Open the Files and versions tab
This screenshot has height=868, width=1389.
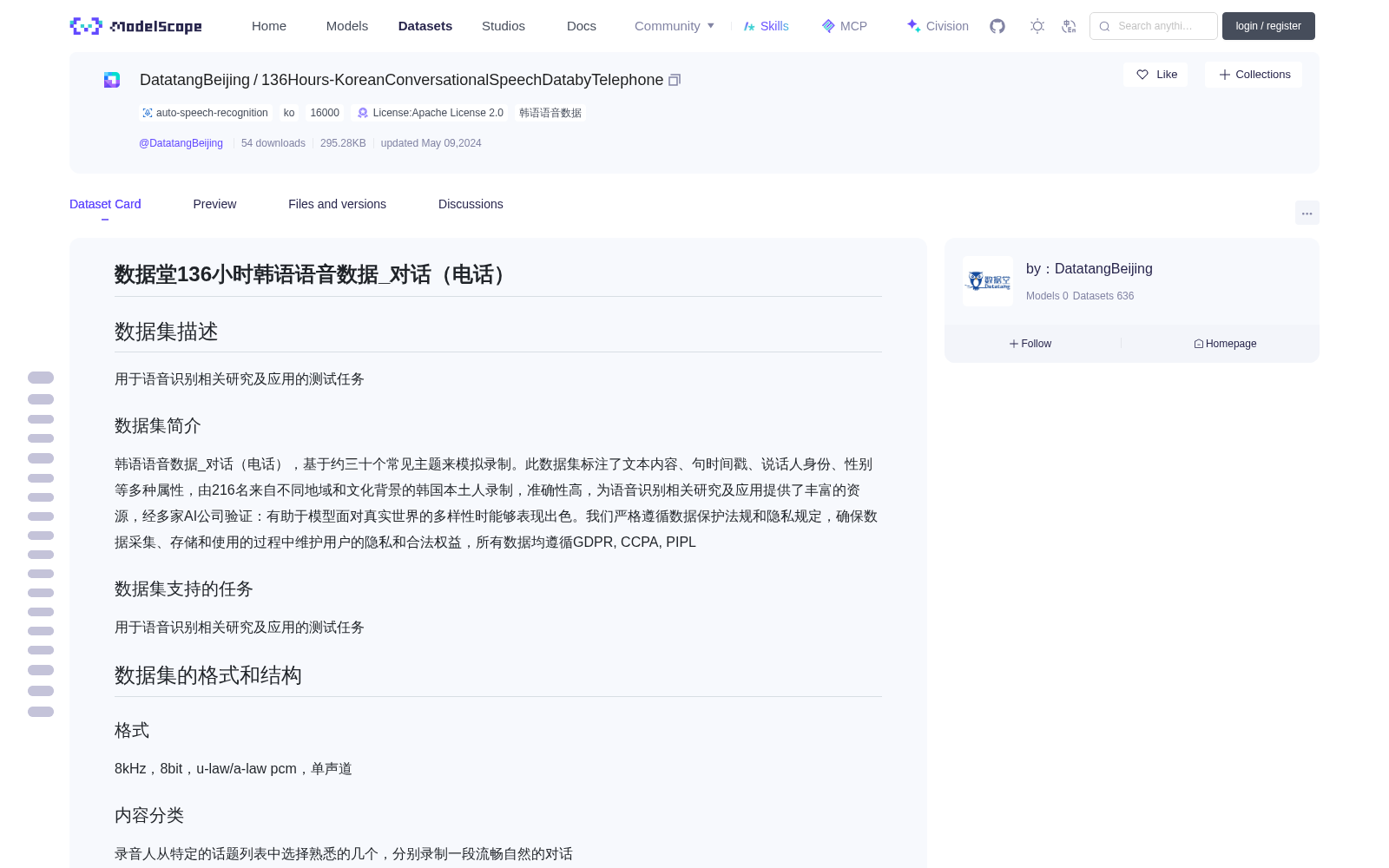click(337, 204)
